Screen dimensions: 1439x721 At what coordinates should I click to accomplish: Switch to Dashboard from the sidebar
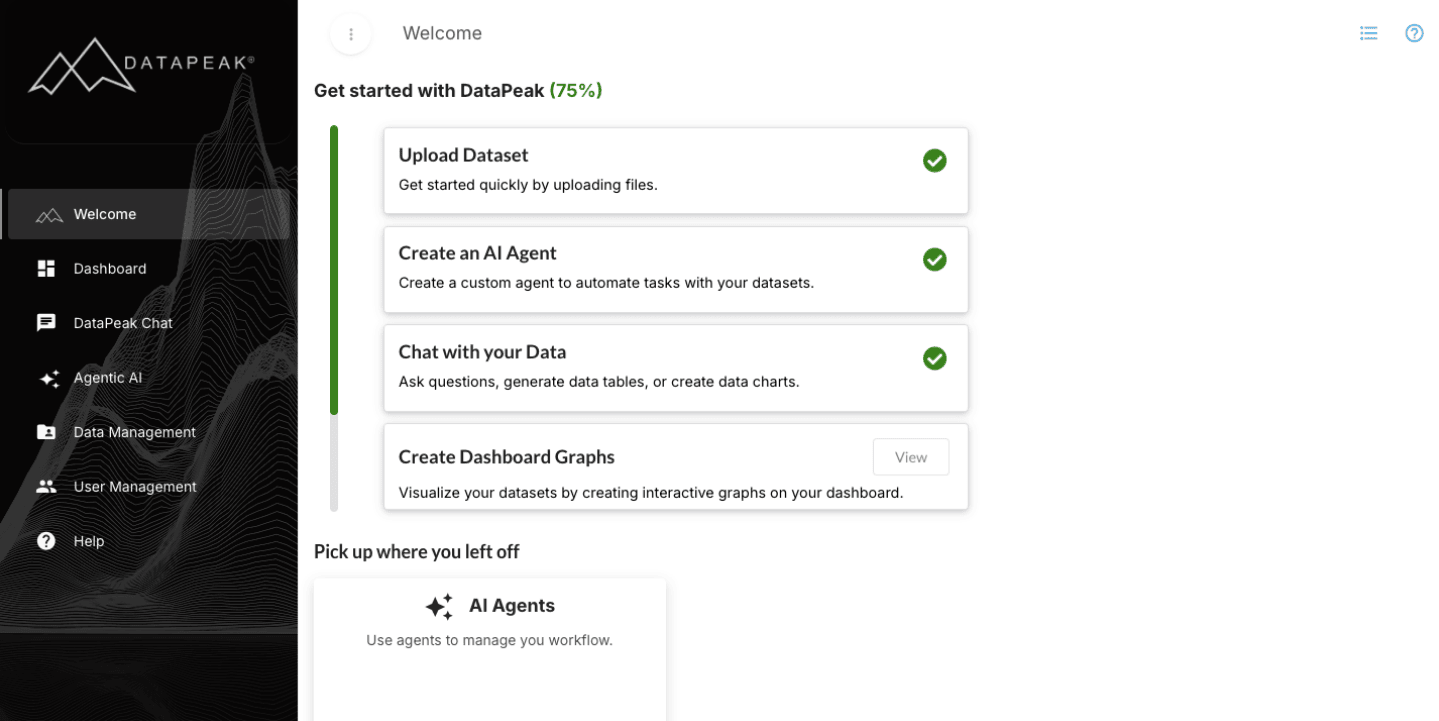[110, 268]
